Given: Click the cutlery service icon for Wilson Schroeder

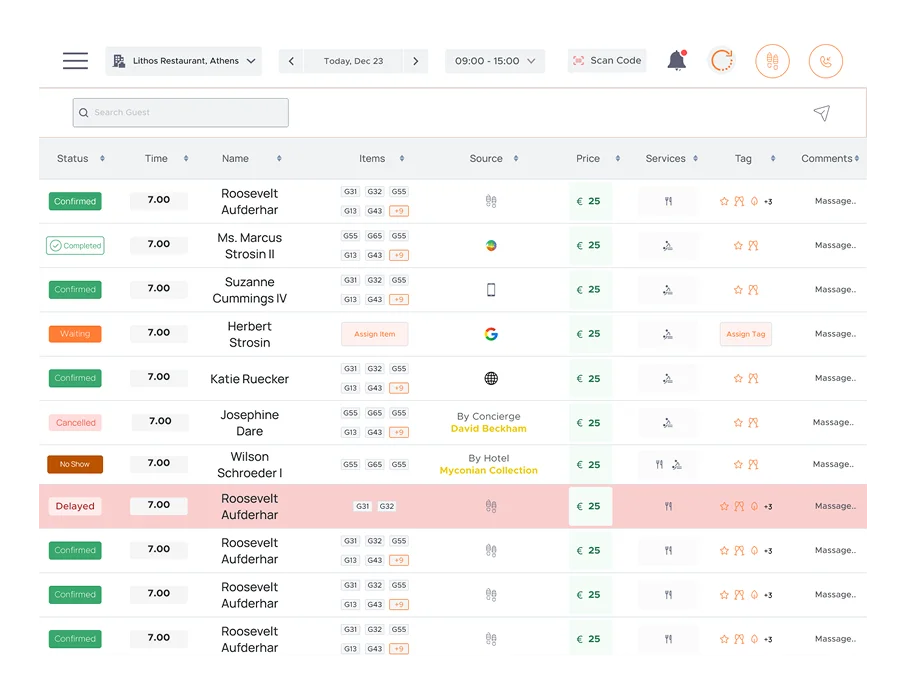Looking at the screenshot, I should (x=659, y=464).
